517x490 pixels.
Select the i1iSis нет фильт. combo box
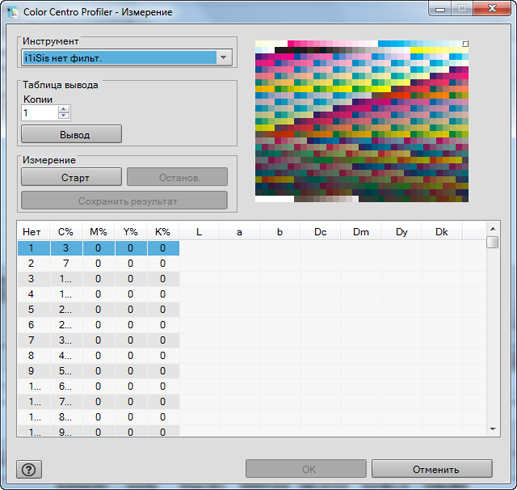click(x=127, y=58)
